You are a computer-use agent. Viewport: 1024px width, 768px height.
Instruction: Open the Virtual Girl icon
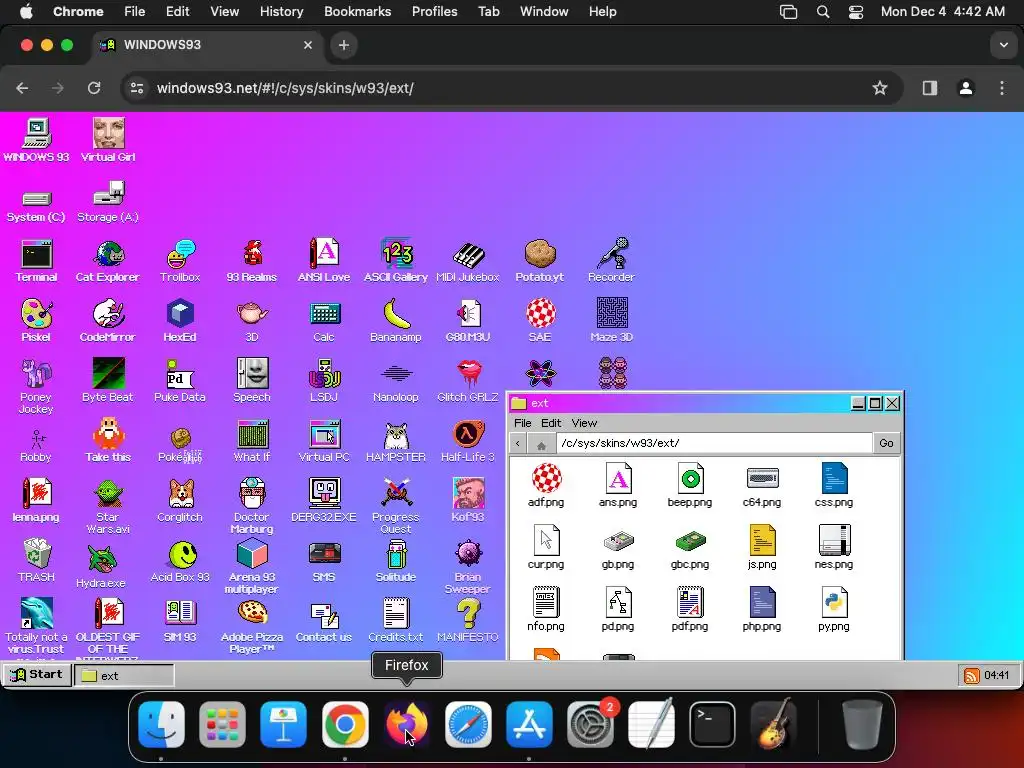click(x=108, y=140)
